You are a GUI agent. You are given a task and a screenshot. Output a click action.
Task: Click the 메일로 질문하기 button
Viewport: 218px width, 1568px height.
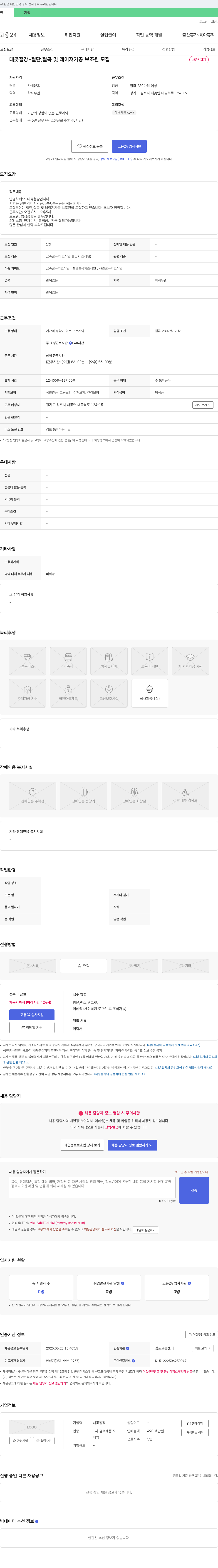[146, 1230]
